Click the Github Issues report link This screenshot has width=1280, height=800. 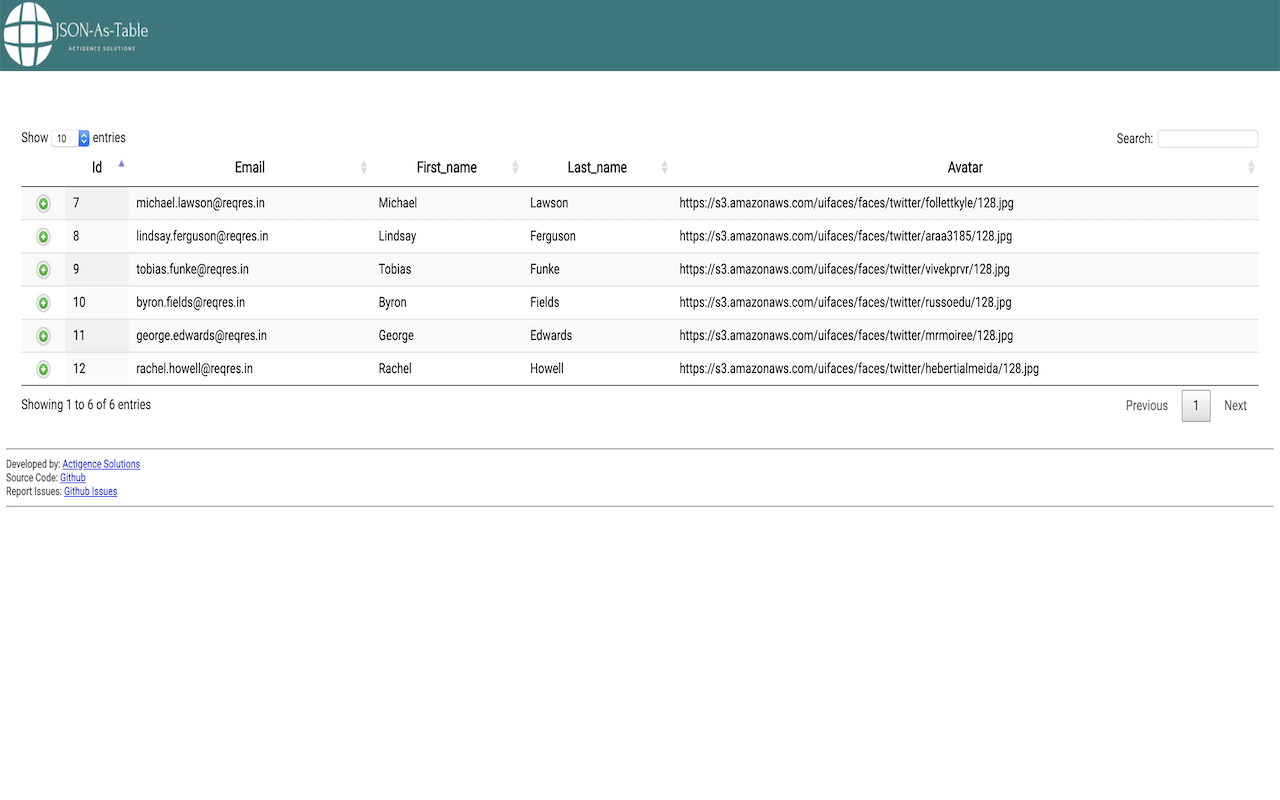(90, 491)
